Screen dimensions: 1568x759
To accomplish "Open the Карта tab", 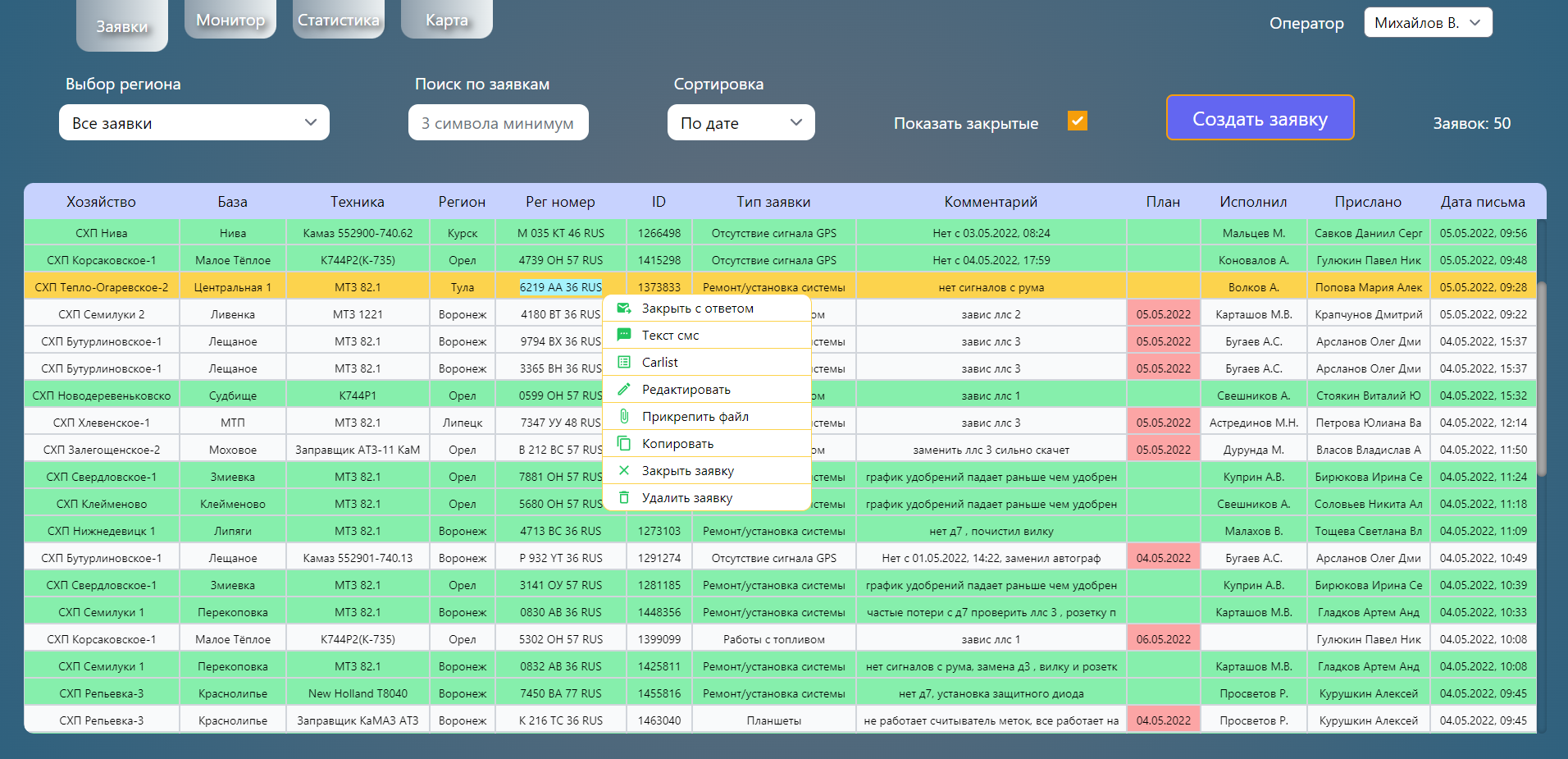I will click(x=446, y=18).
